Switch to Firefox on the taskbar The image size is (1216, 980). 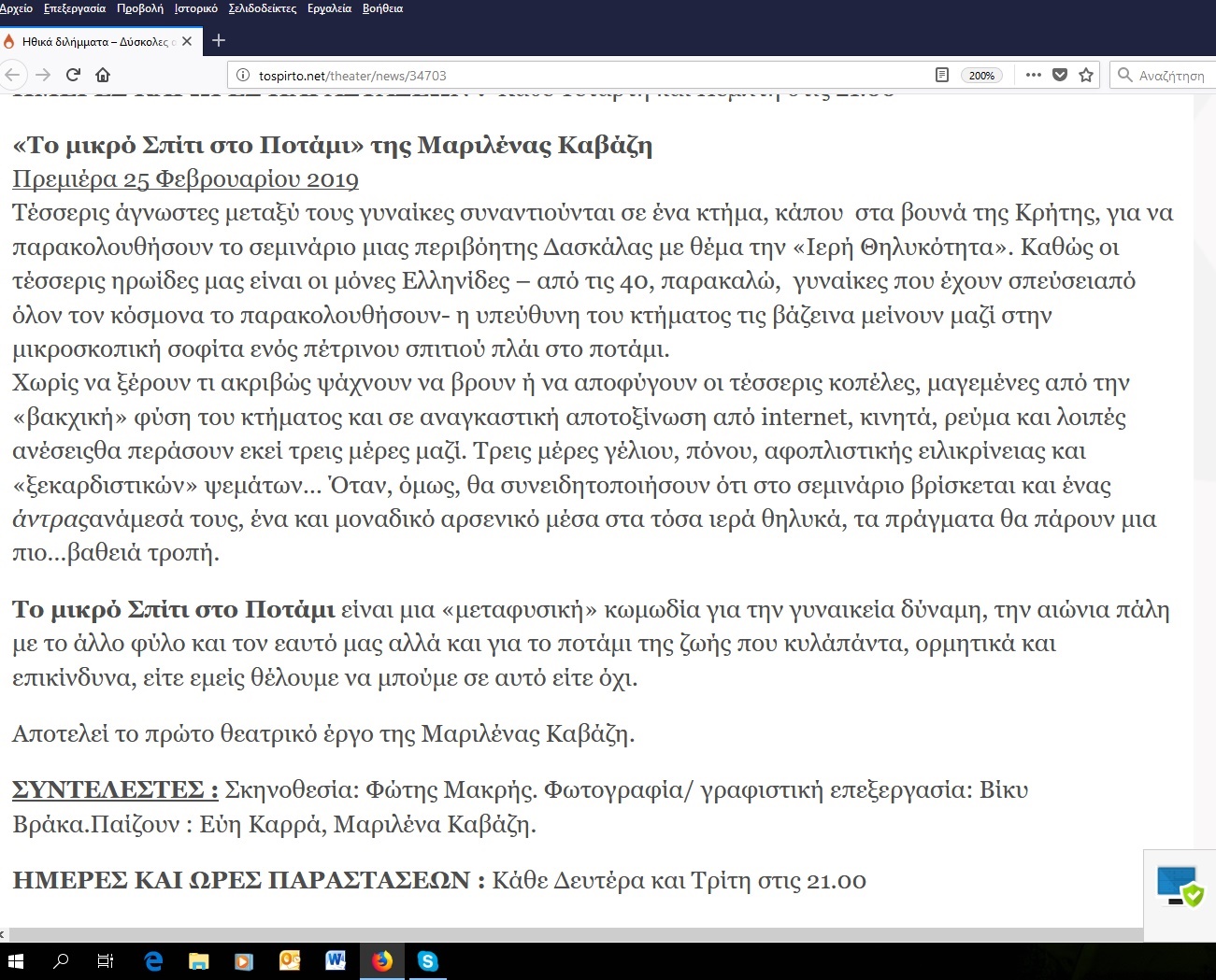382,961
